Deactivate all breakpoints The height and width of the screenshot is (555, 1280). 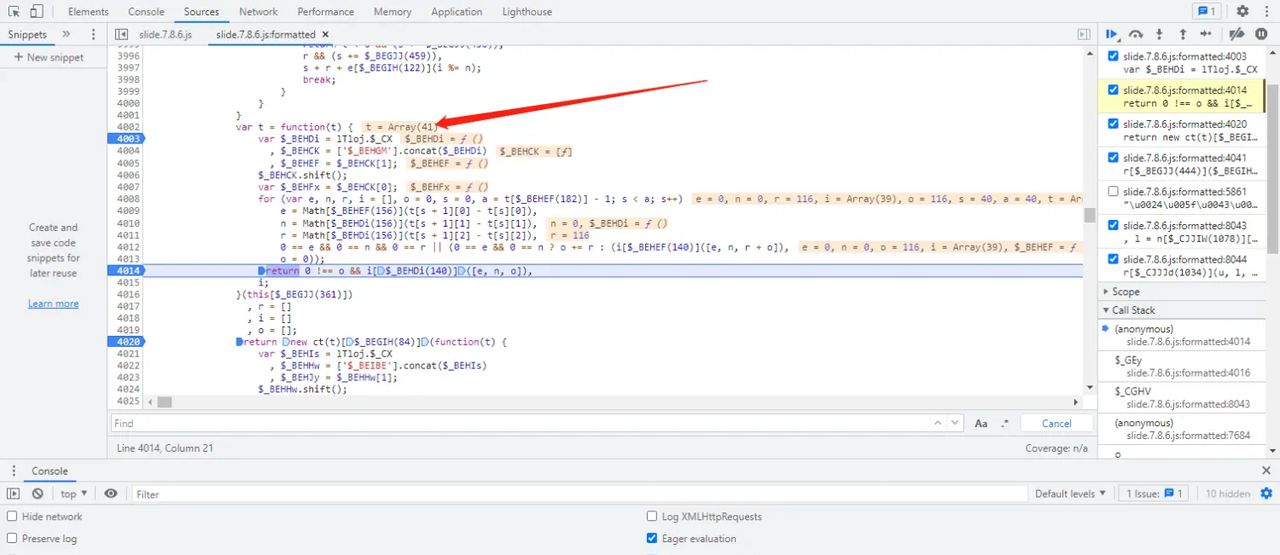point(1236,34)
